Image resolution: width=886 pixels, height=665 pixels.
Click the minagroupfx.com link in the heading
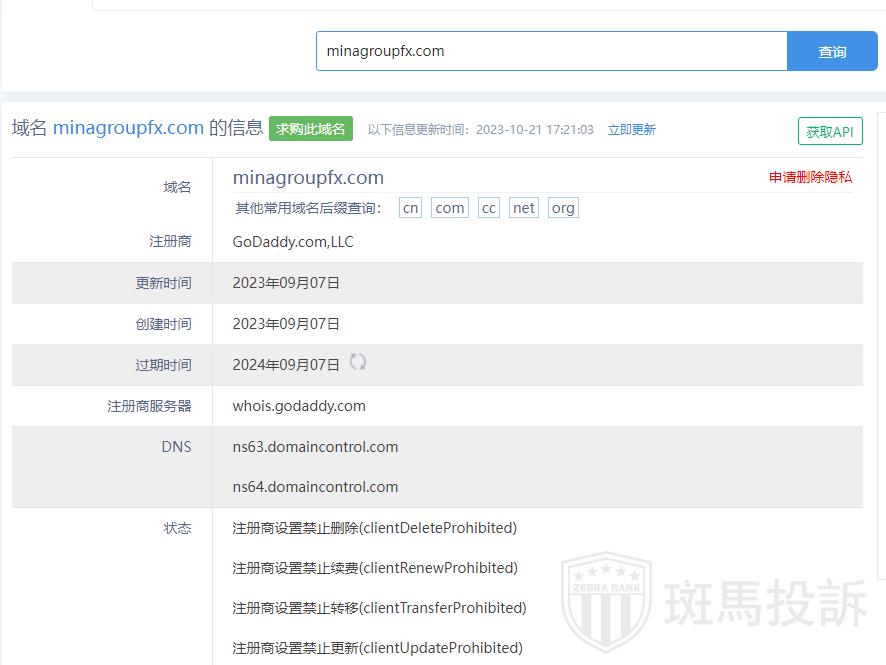tap(128, 128)
